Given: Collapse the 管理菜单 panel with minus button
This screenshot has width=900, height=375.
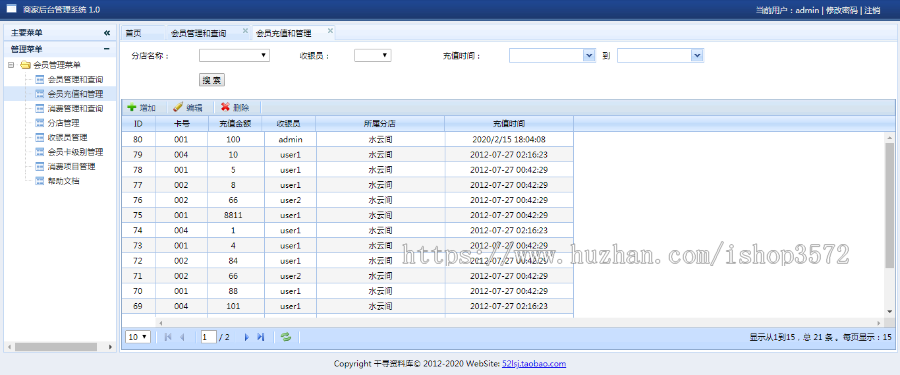Looking at the screenshot, I should tap(107, 49).
